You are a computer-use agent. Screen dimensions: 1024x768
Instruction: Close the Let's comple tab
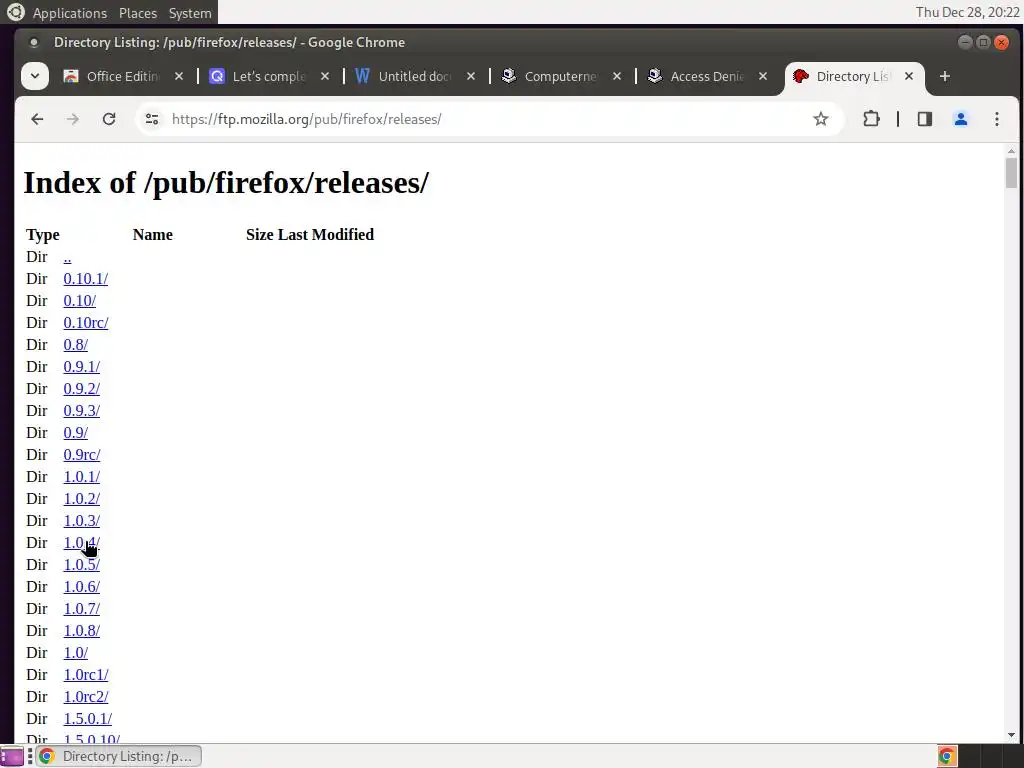tap(325, 76)
